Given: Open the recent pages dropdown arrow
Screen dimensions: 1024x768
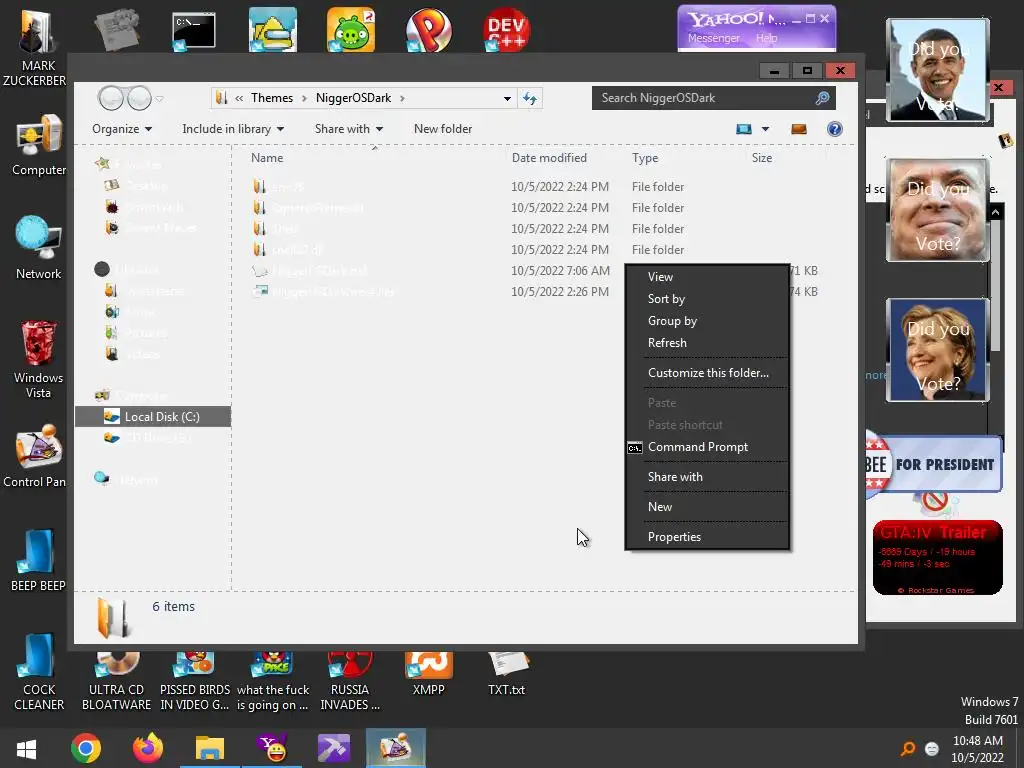Looking at the screenshot, I should [160, 99].
